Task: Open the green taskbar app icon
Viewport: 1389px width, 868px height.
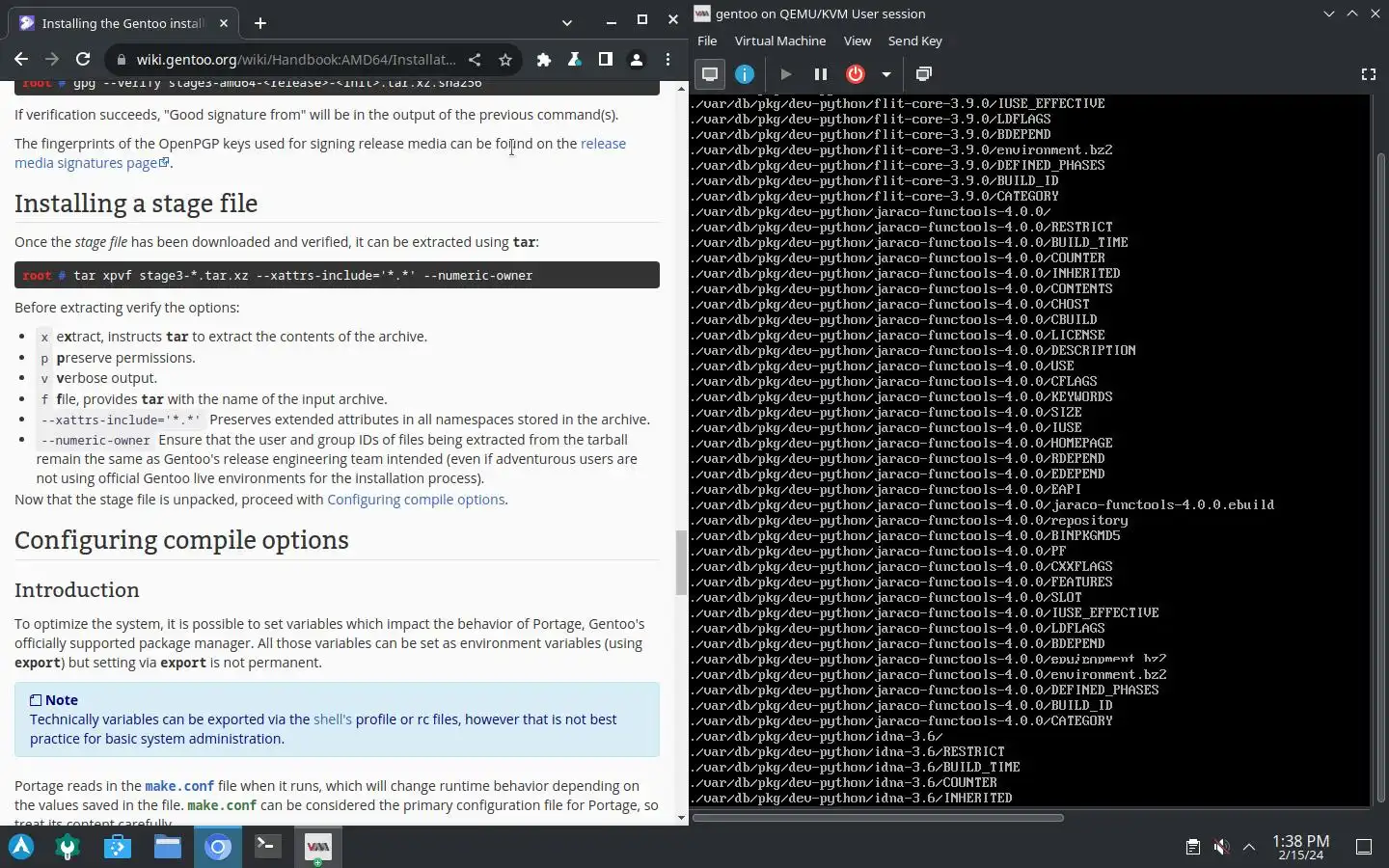Action: point(68,847)
